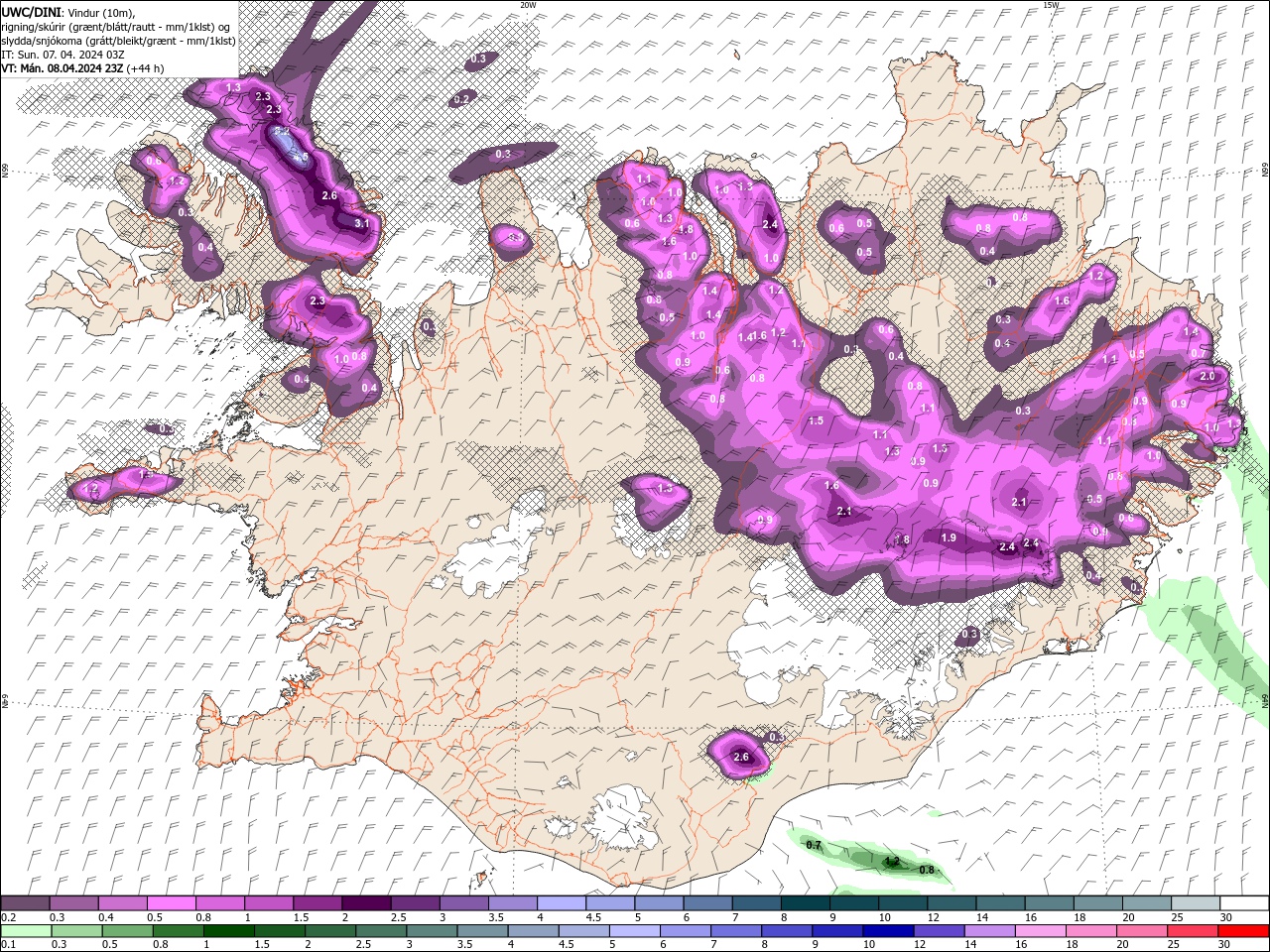Pick rain legend swatch between 25 and 30

1193,931
